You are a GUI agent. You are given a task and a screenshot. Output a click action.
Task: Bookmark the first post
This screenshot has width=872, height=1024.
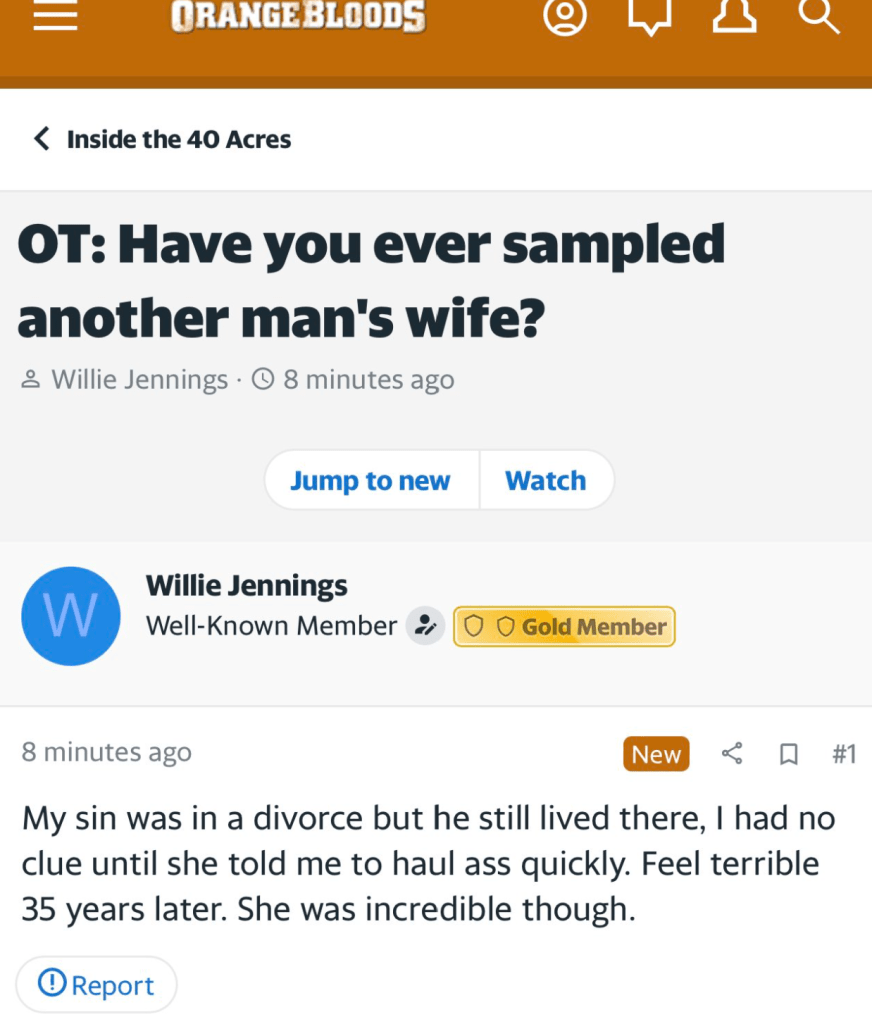click(788, 754)
